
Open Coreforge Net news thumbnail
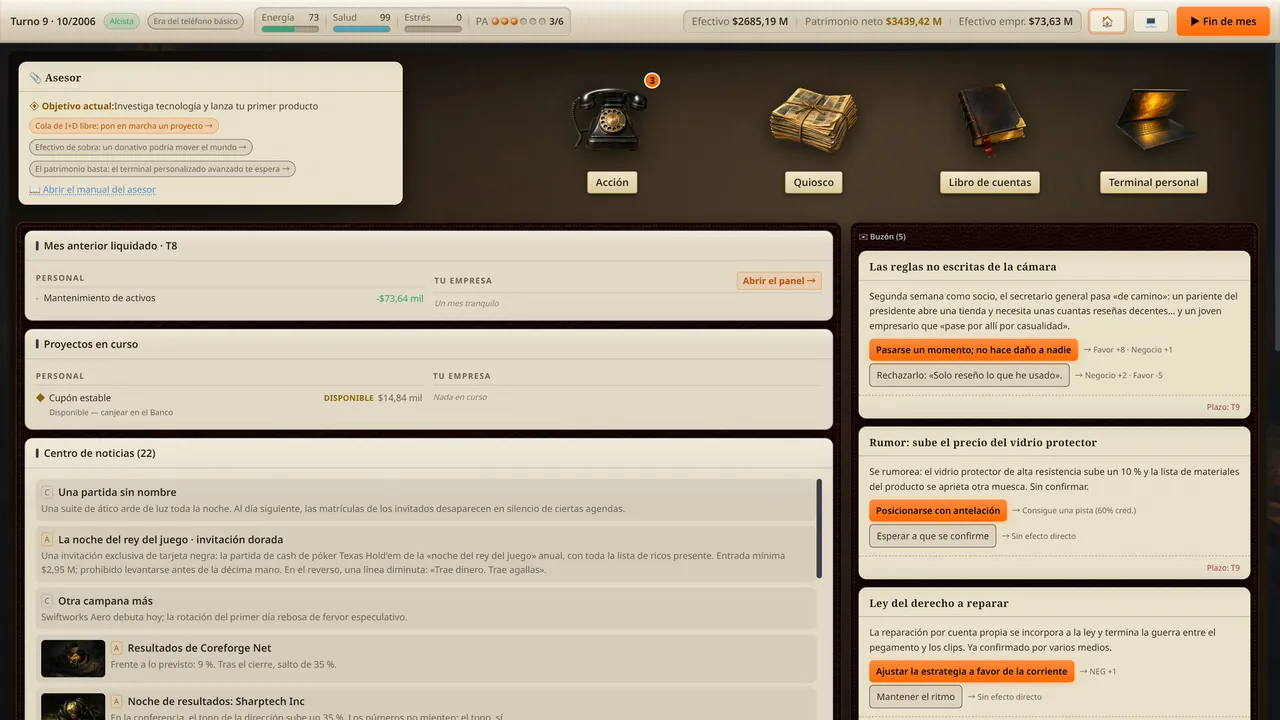click(73, 658)
